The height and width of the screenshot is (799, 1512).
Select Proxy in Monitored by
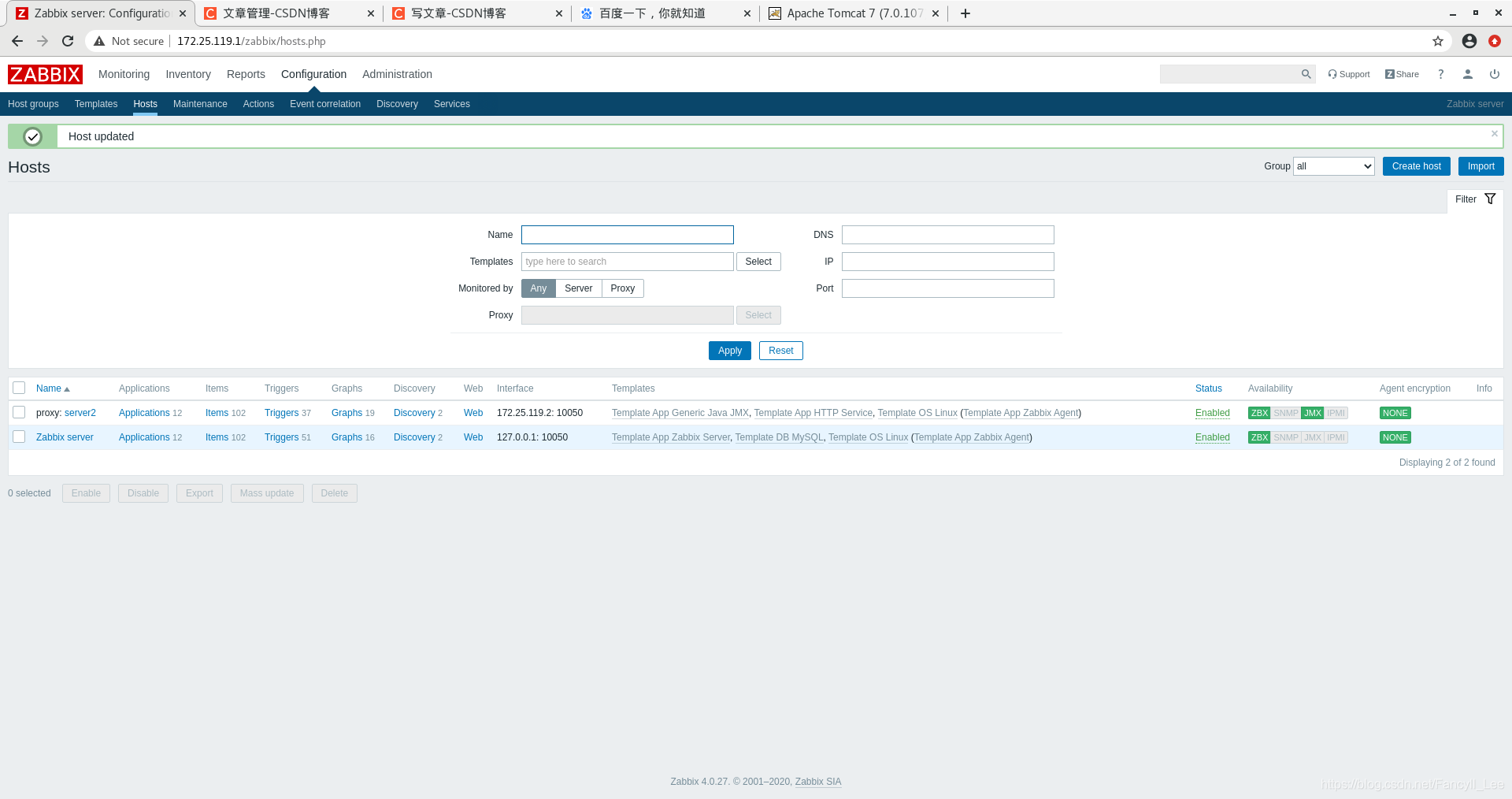click(x=623, y=288)
